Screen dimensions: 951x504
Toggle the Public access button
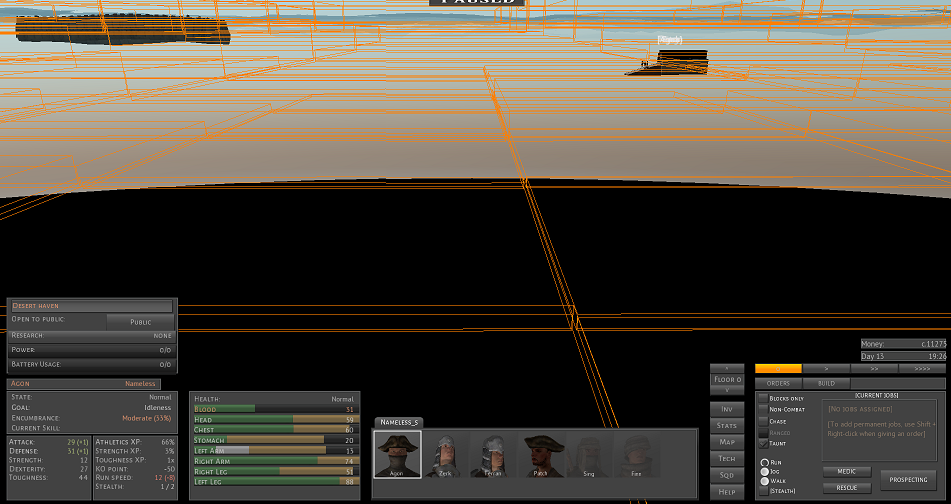[x=141, y=321]
